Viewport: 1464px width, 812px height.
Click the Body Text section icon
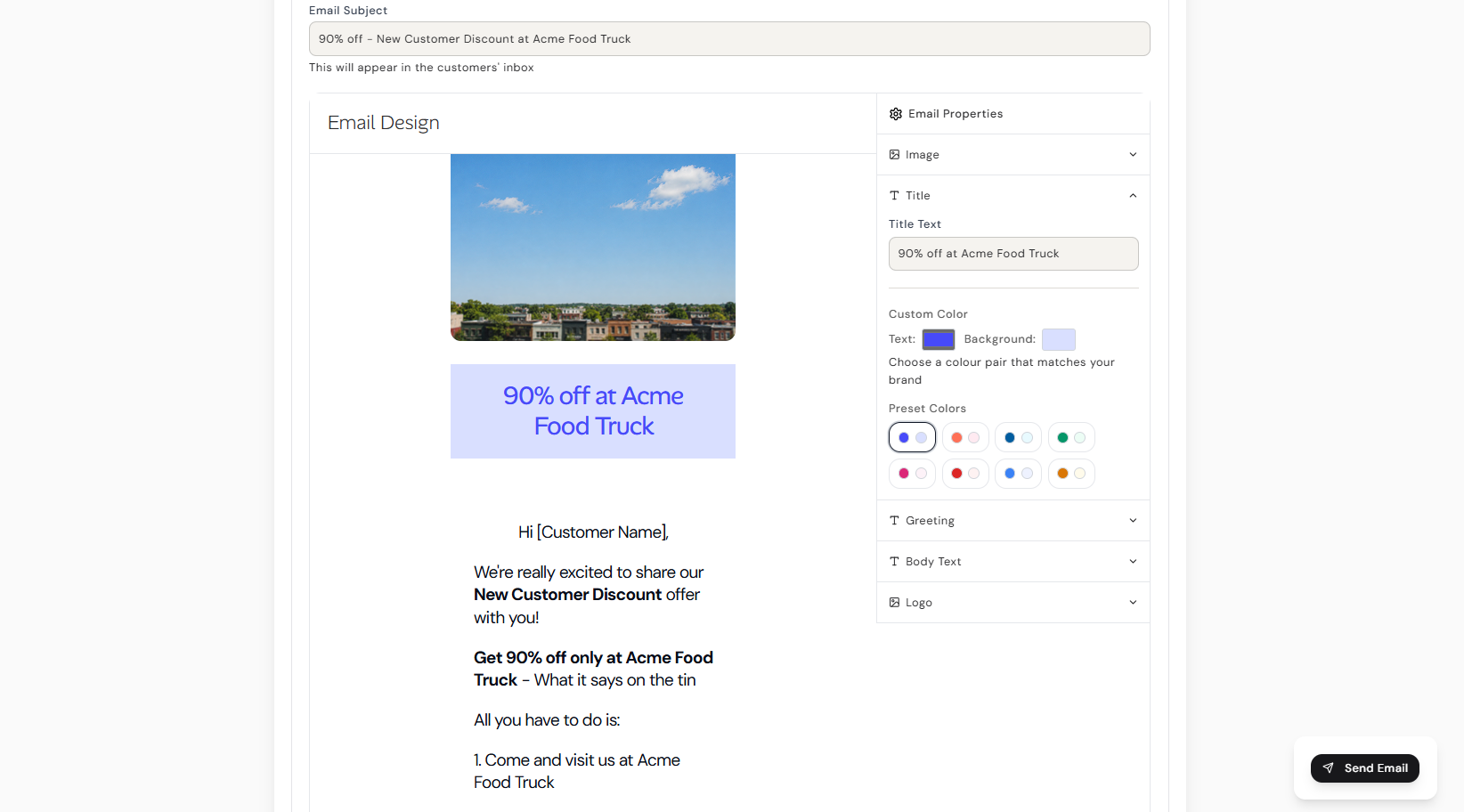coord(894,562)
